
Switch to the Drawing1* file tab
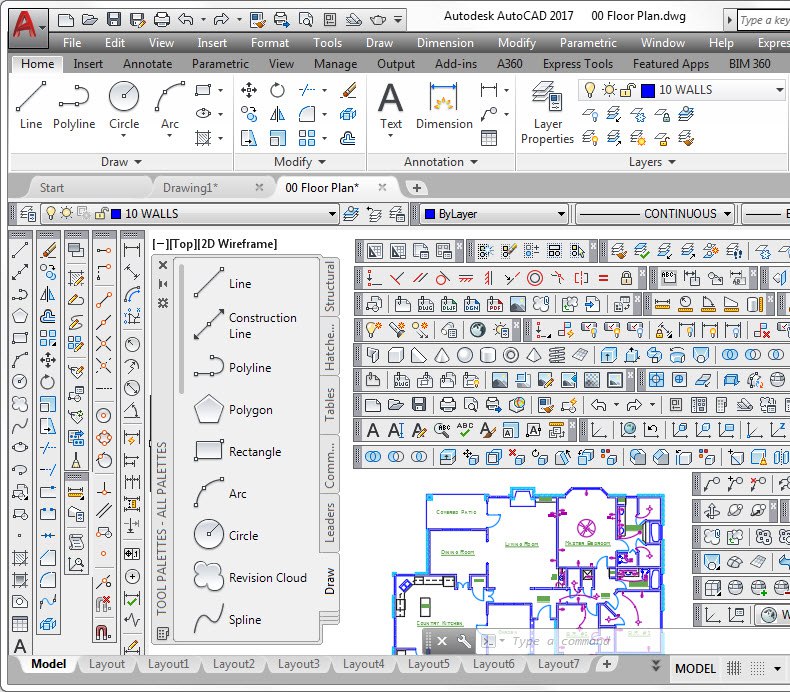(190, 187)
